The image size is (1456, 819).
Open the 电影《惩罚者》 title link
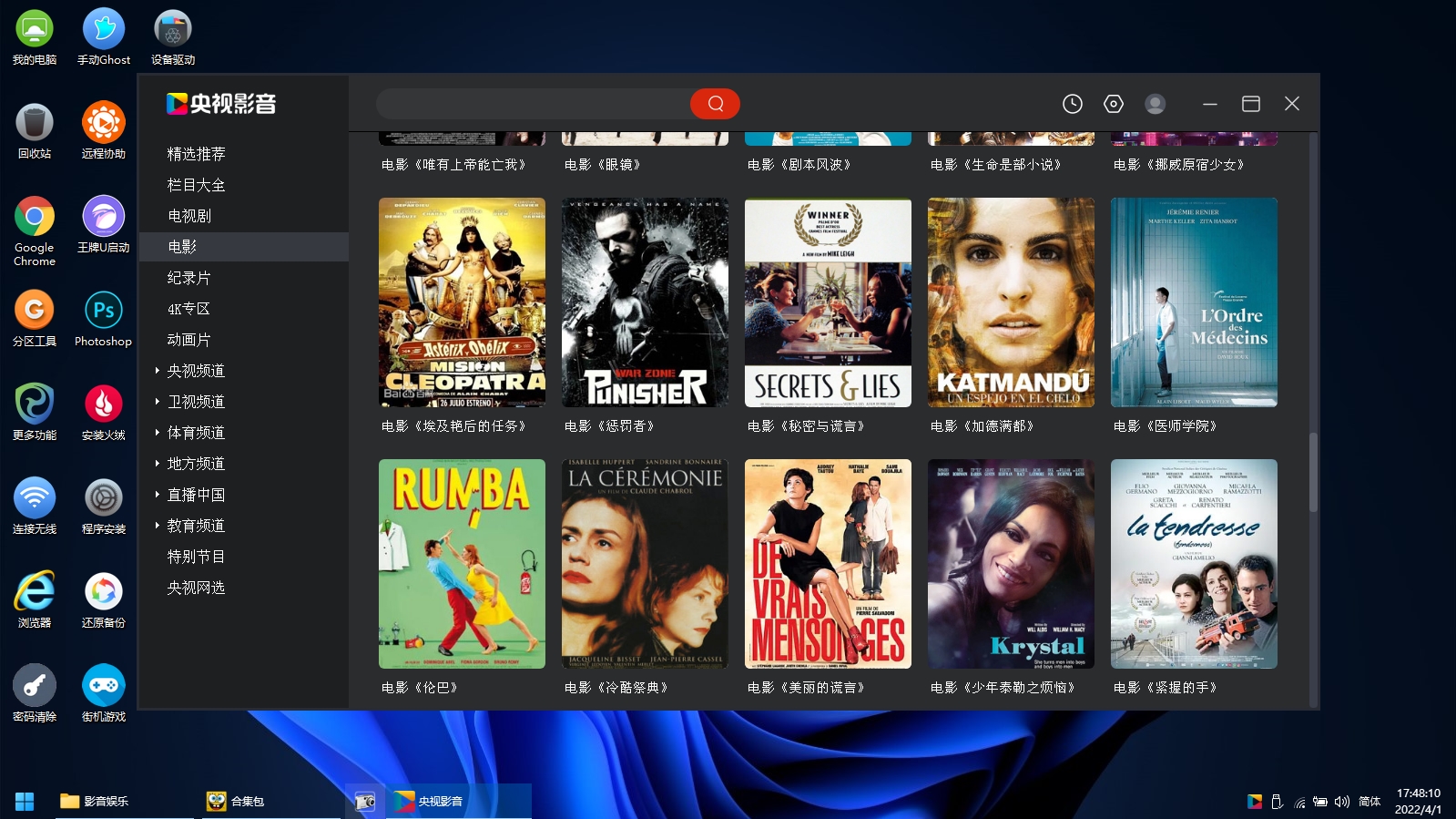pyautogui.click(x=609, y=426)
